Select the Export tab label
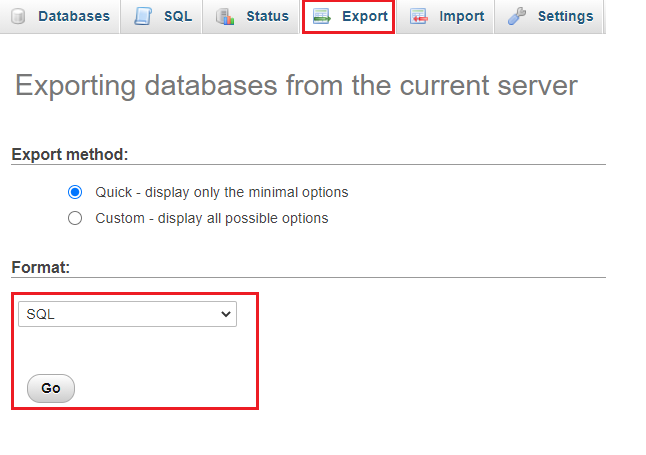This screenshot has height=455, width=646. click(x=365, y=16)
